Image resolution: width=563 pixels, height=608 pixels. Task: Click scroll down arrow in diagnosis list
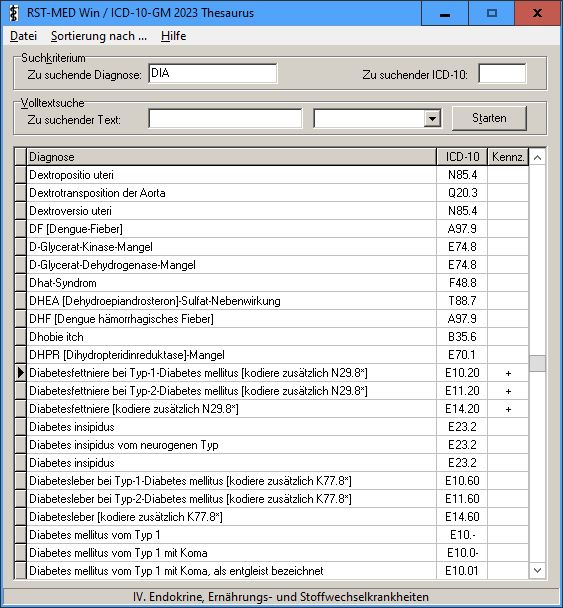[x=537, y=570]
